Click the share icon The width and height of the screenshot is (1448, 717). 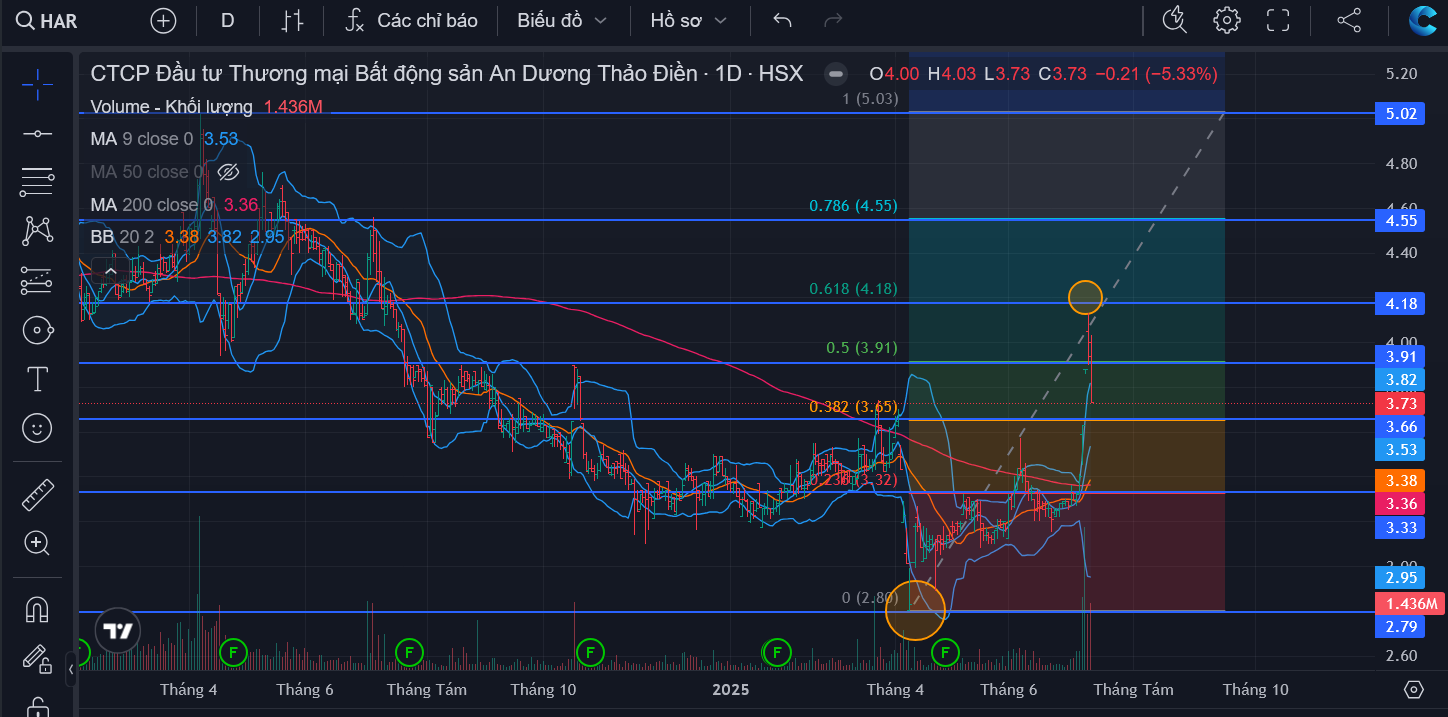pos(1349,20)
